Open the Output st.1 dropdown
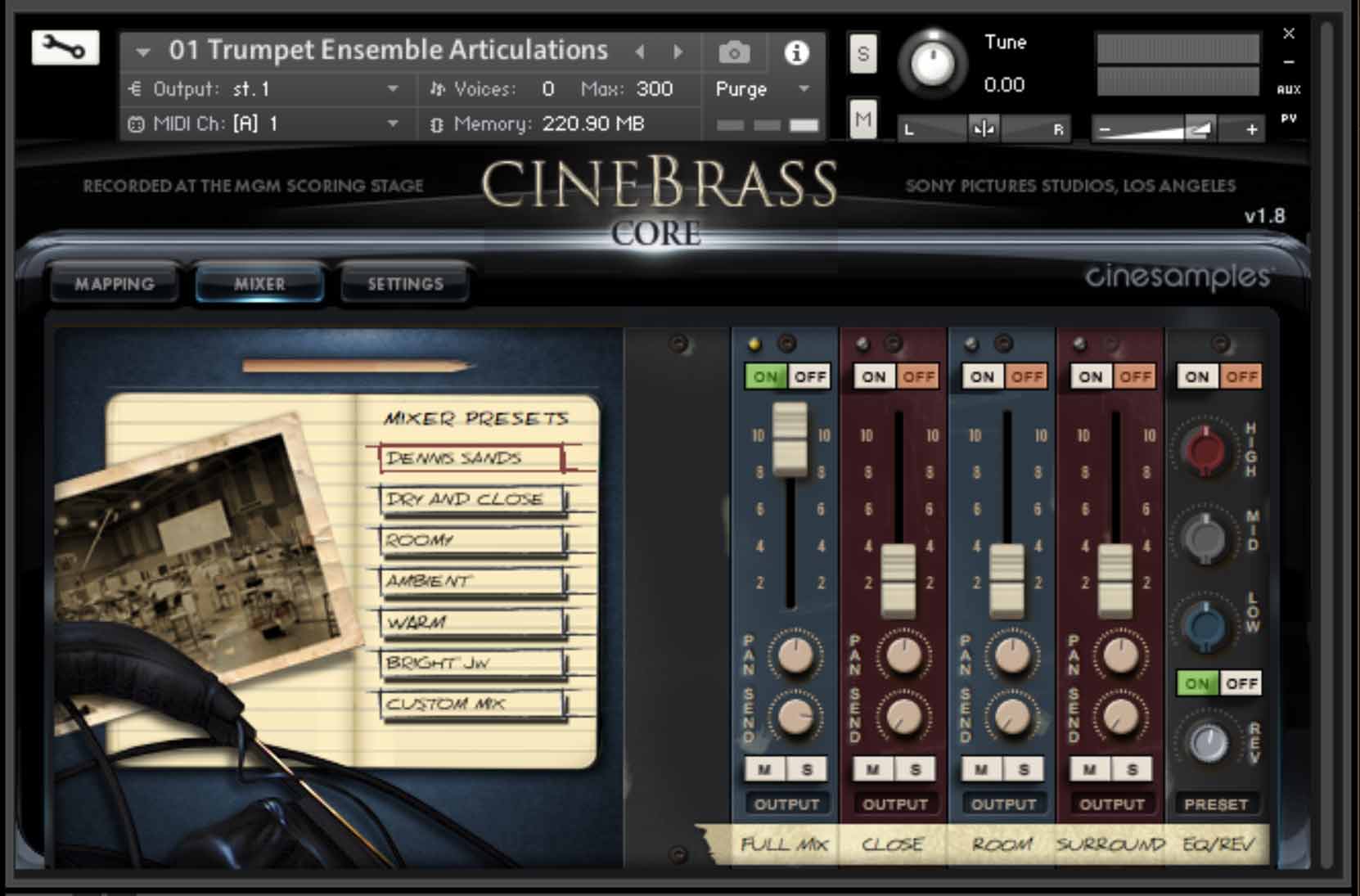 coord(394,90)
